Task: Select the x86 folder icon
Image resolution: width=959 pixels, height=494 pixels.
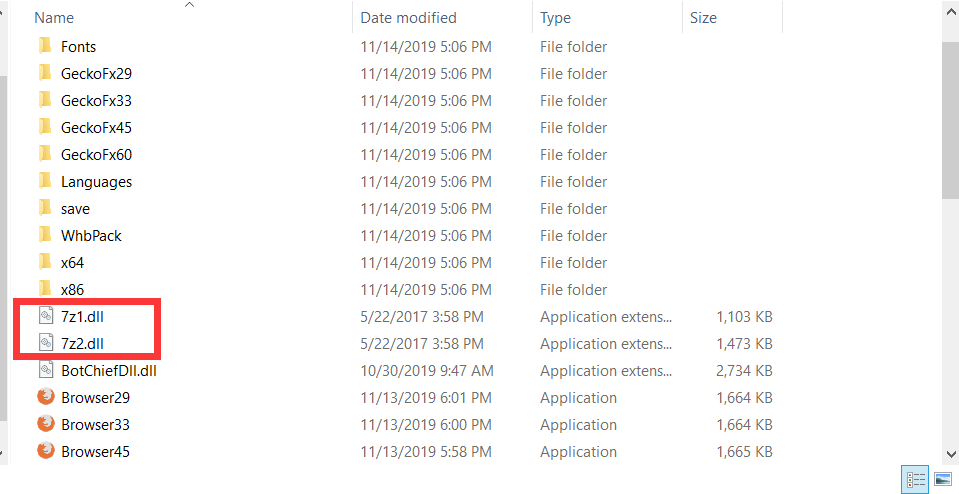Action: 44,289
